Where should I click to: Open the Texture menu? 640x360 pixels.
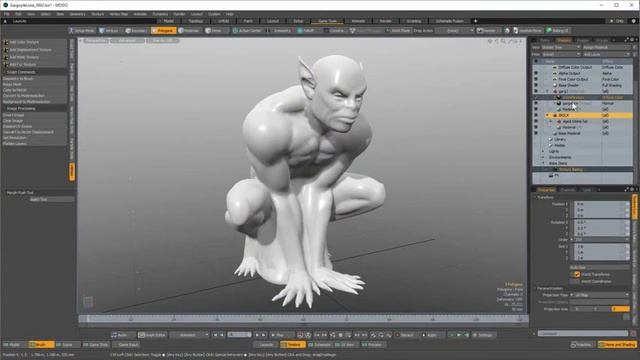[x=97, y=14]
